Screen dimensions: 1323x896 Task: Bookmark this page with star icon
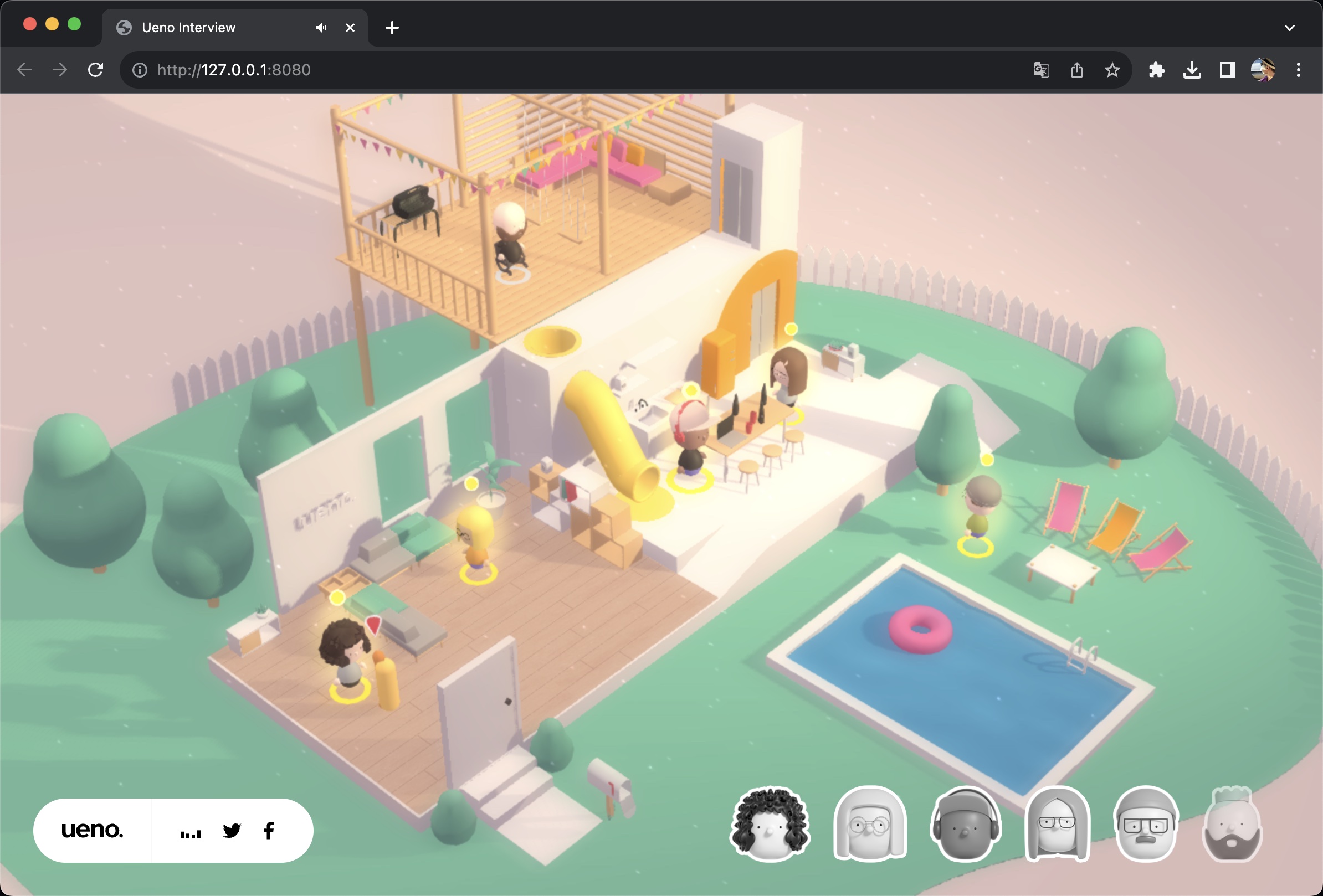(x=1112, y=70)
